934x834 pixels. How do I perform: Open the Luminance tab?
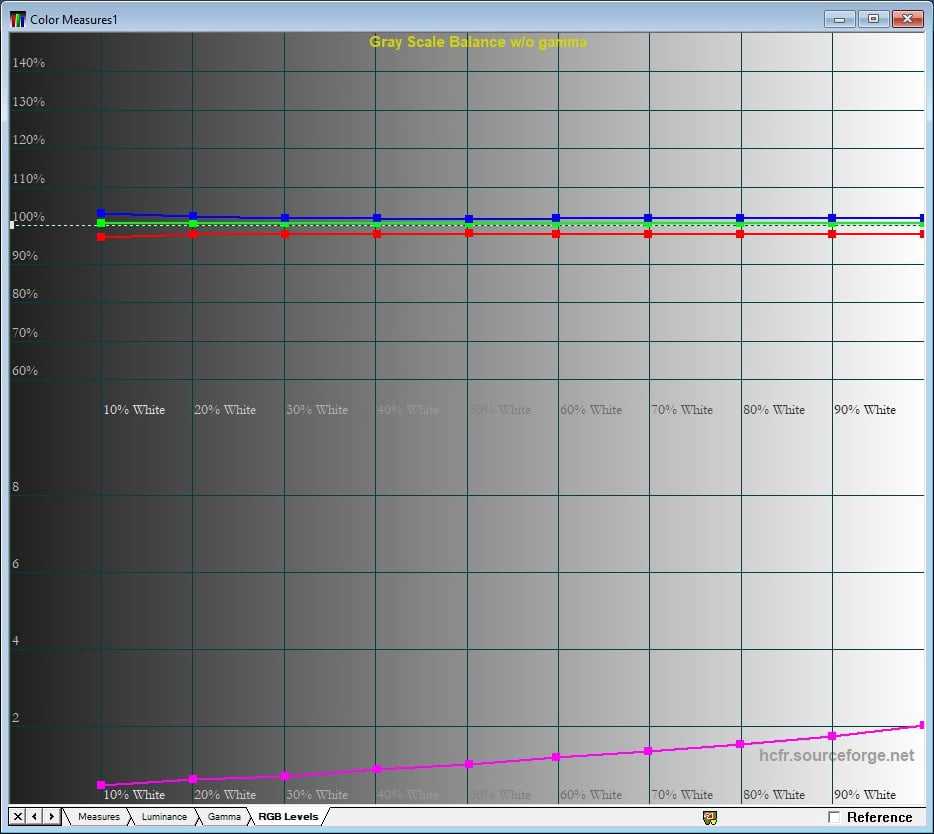163,817
